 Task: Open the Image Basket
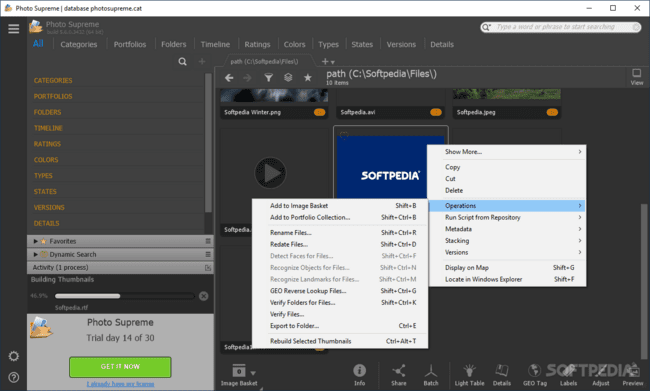239,375
